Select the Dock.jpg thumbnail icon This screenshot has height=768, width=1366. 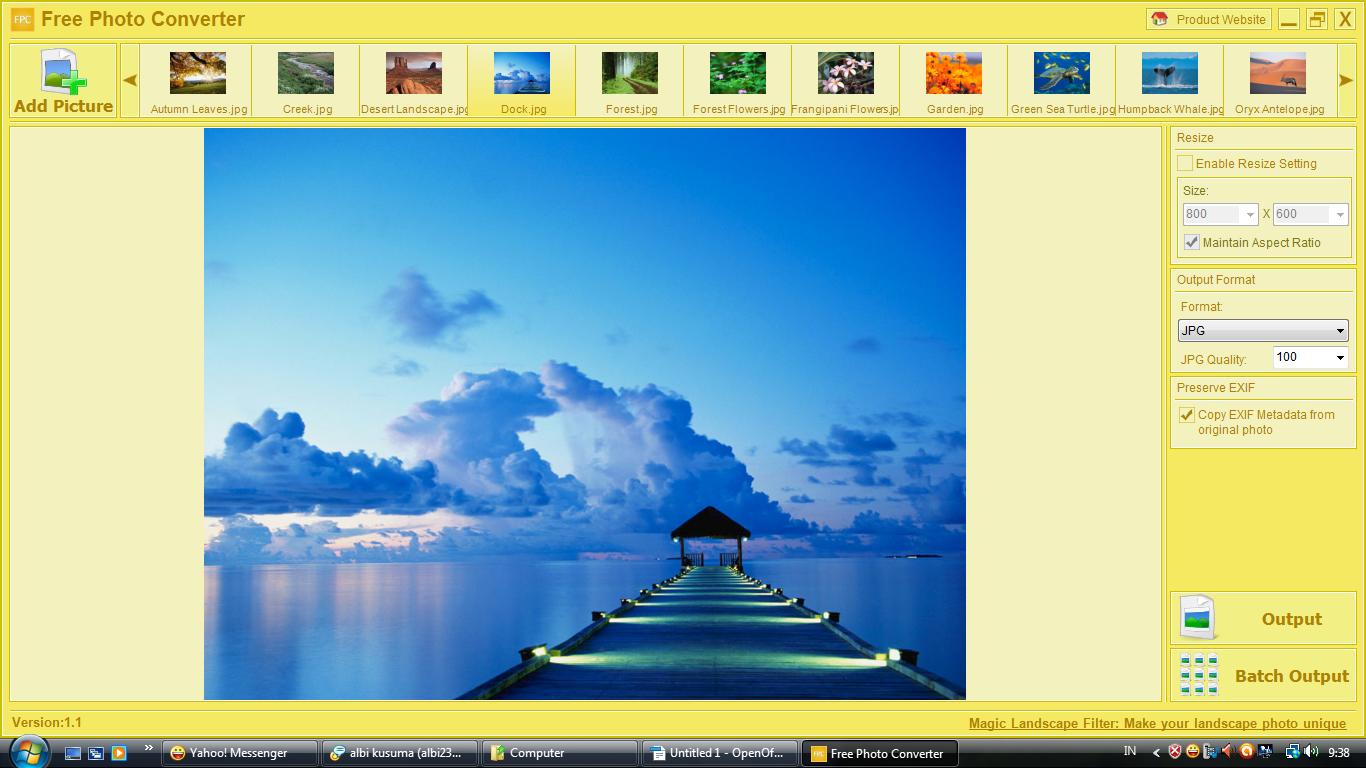[522, 72]
